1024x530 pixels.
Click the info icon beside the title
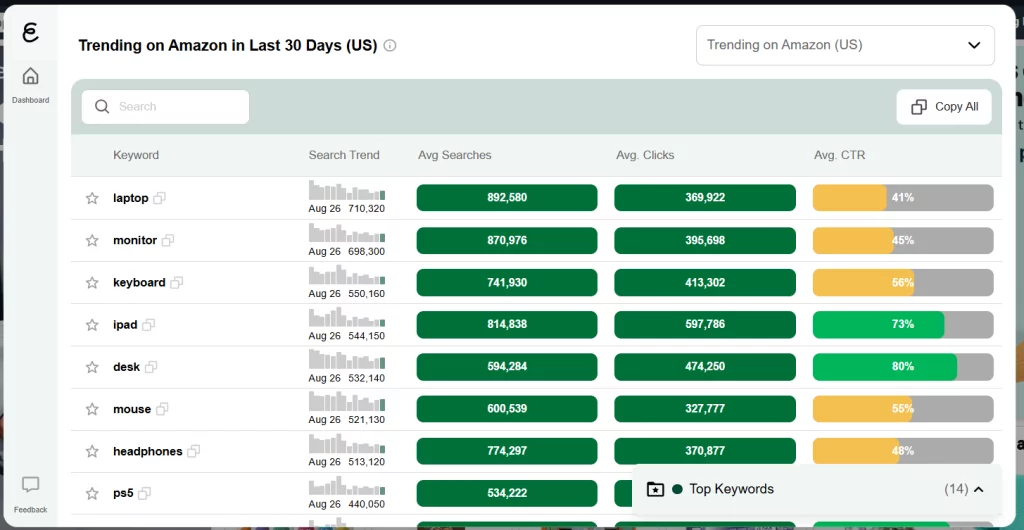click(390, 46)
